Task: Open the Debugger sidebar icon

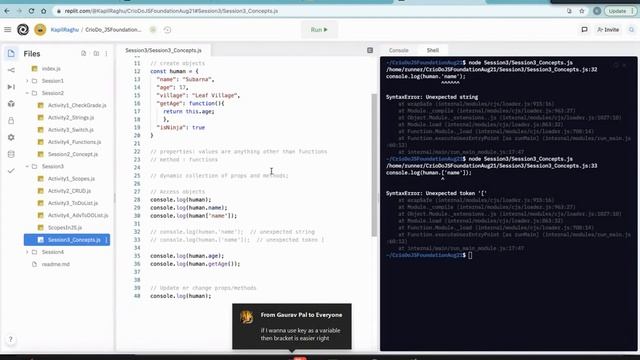Action: click(x=11, y=87)
